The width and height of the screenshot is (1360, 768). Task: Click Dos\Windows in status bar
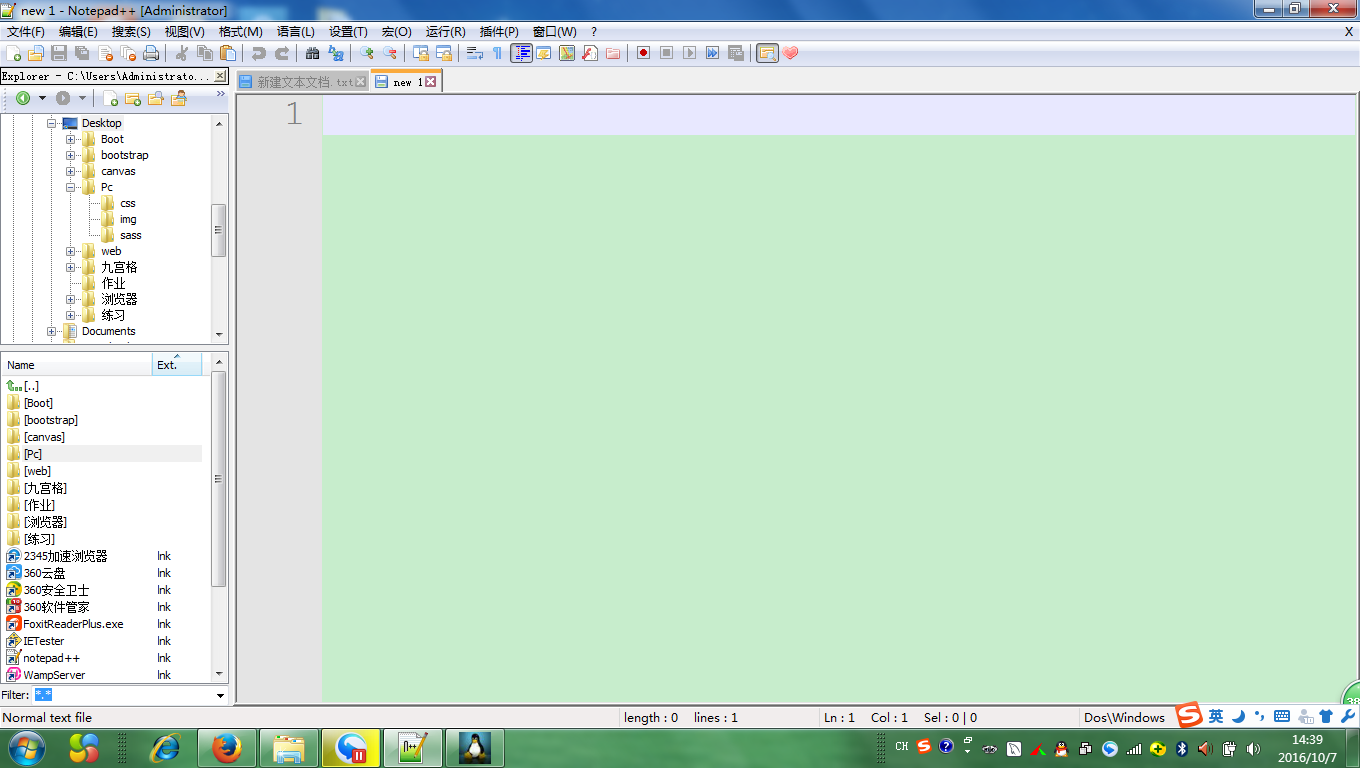tap(1125, 717)
